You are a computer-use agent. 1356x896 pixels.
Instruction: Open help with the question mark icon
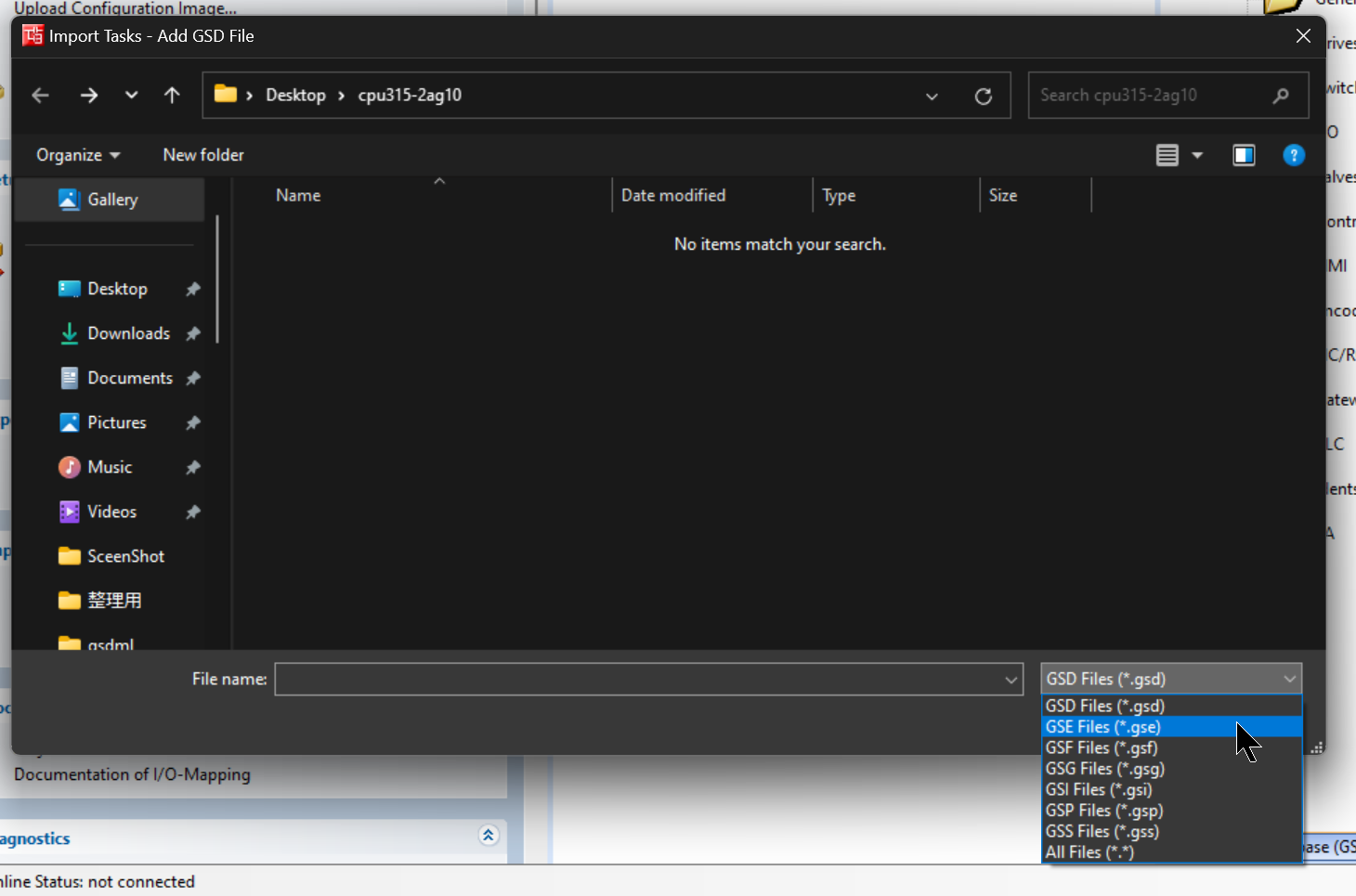1294,155
